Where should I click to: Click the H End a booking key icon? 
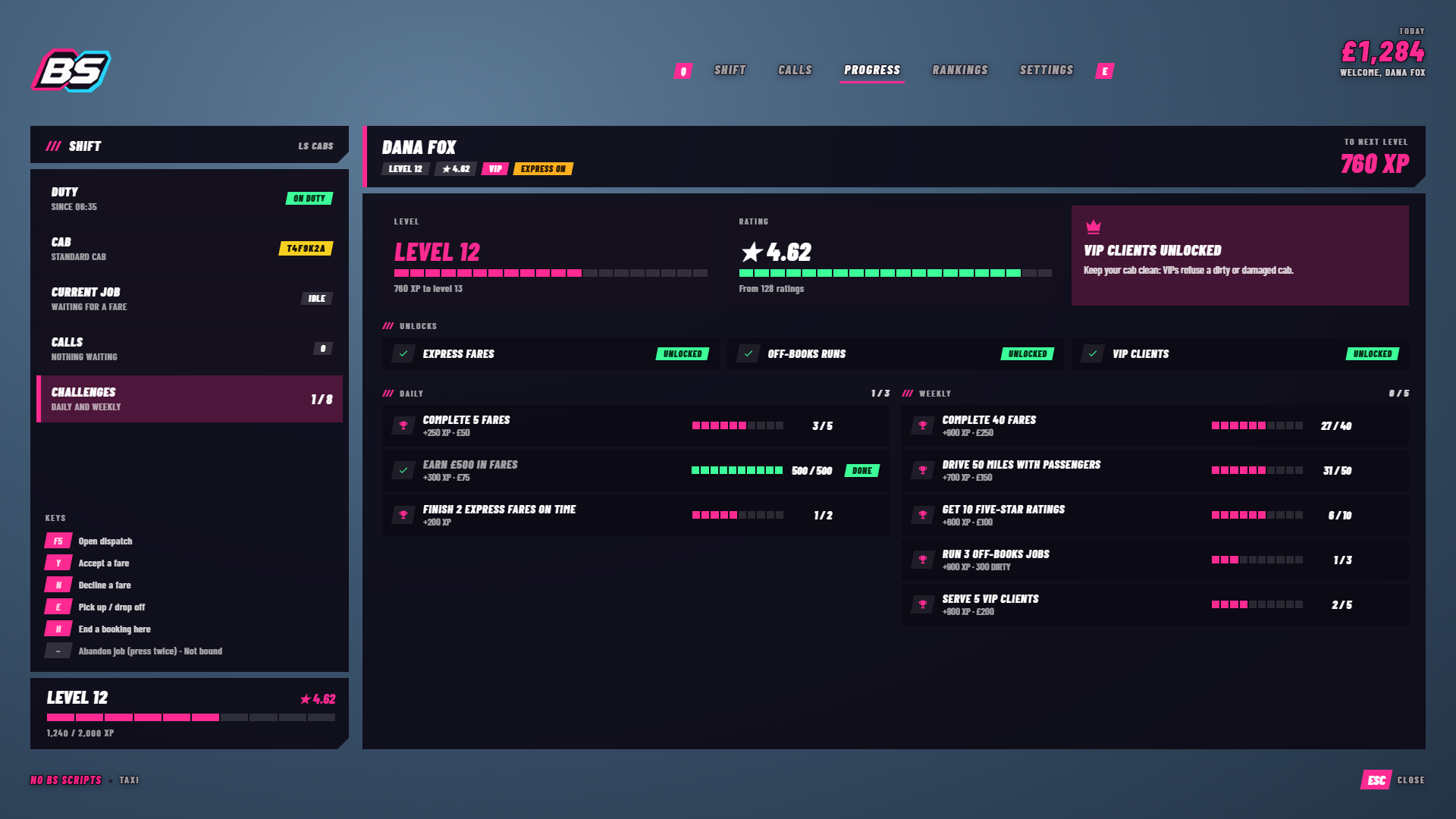click(58, 629)
